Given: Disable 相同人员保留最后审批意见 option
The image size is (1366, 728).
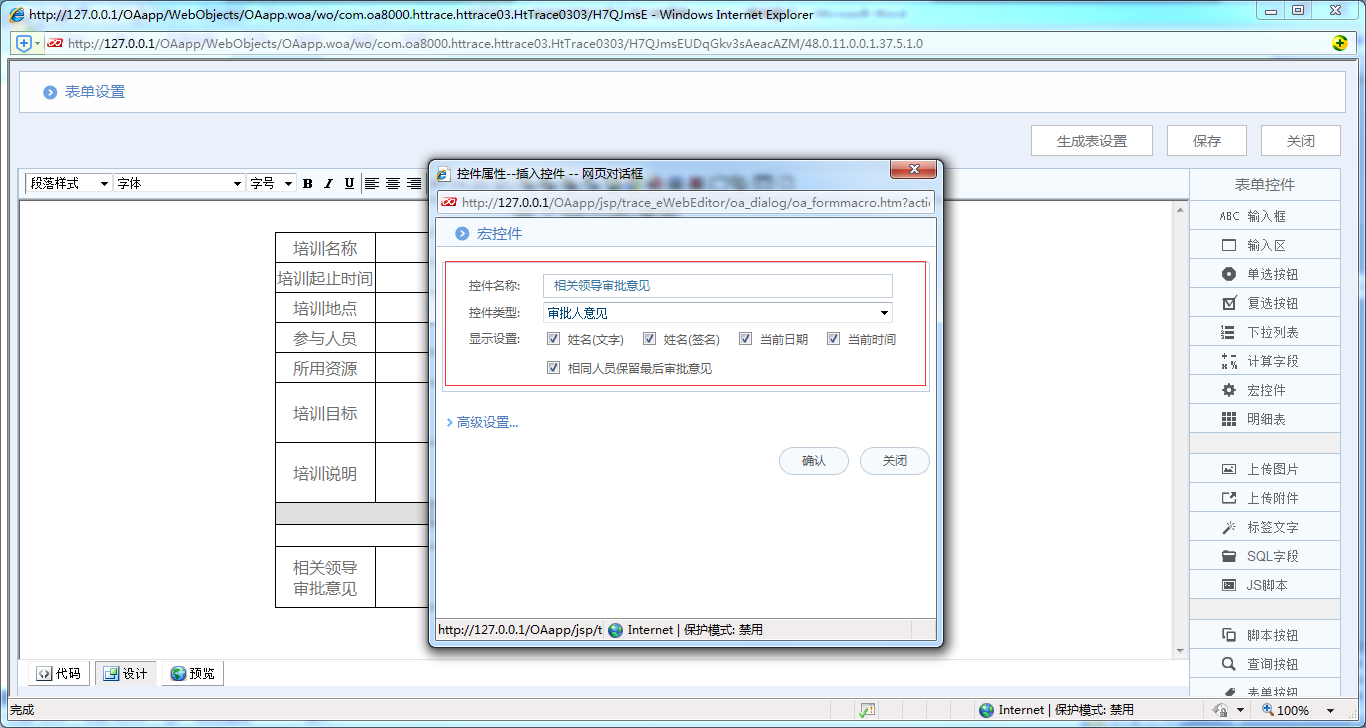Looking at the screenshot, I should pyautogui.click(x=553, y=367).
